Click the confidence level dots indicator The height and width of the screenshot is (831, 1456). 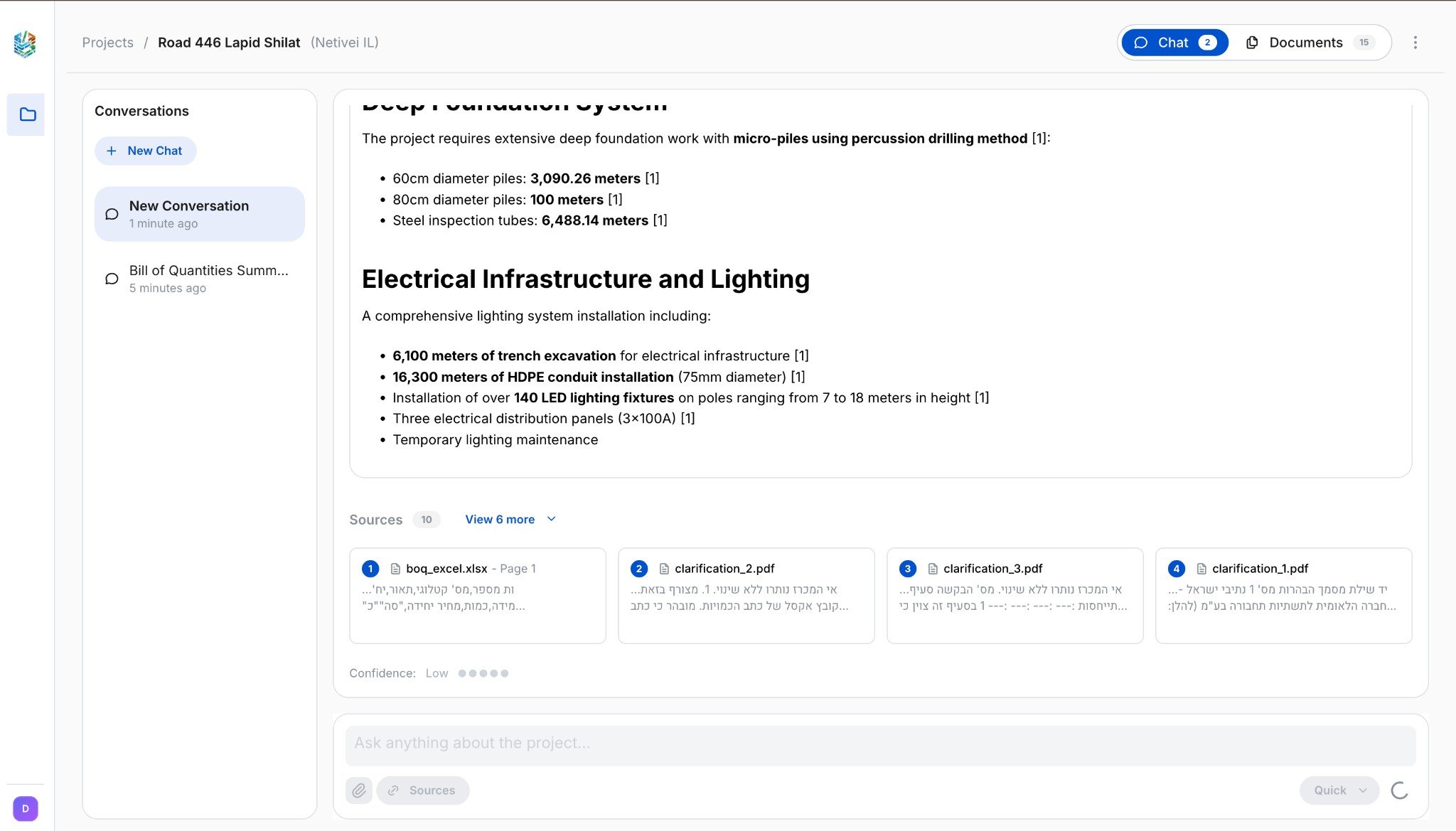[483, 673]
